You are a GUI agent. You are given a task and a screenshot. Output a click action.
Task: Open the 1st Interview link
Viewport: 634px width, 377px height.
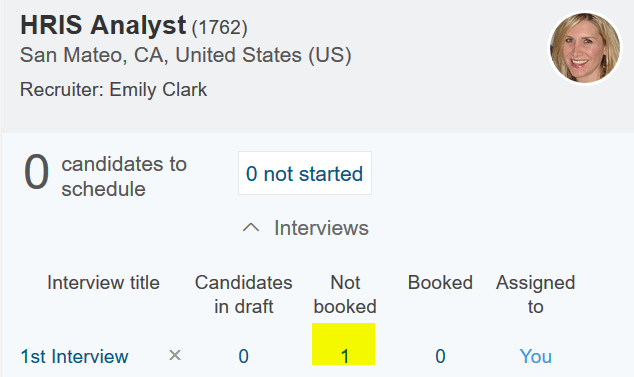point(74,356)
